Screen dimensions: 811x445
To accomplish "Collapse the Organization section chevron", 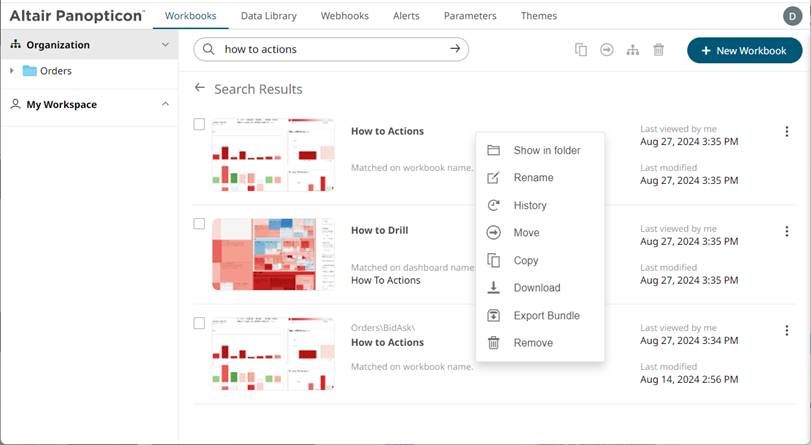I will (165, 45).
